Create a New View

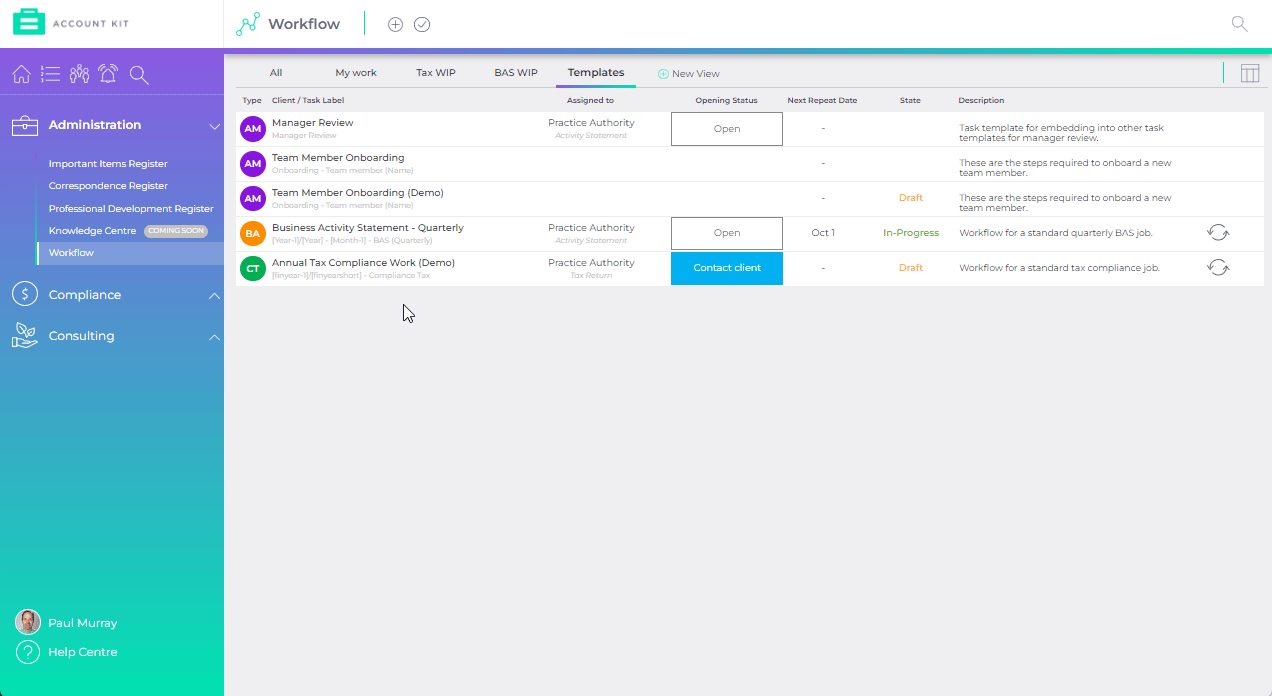[689, 74]
